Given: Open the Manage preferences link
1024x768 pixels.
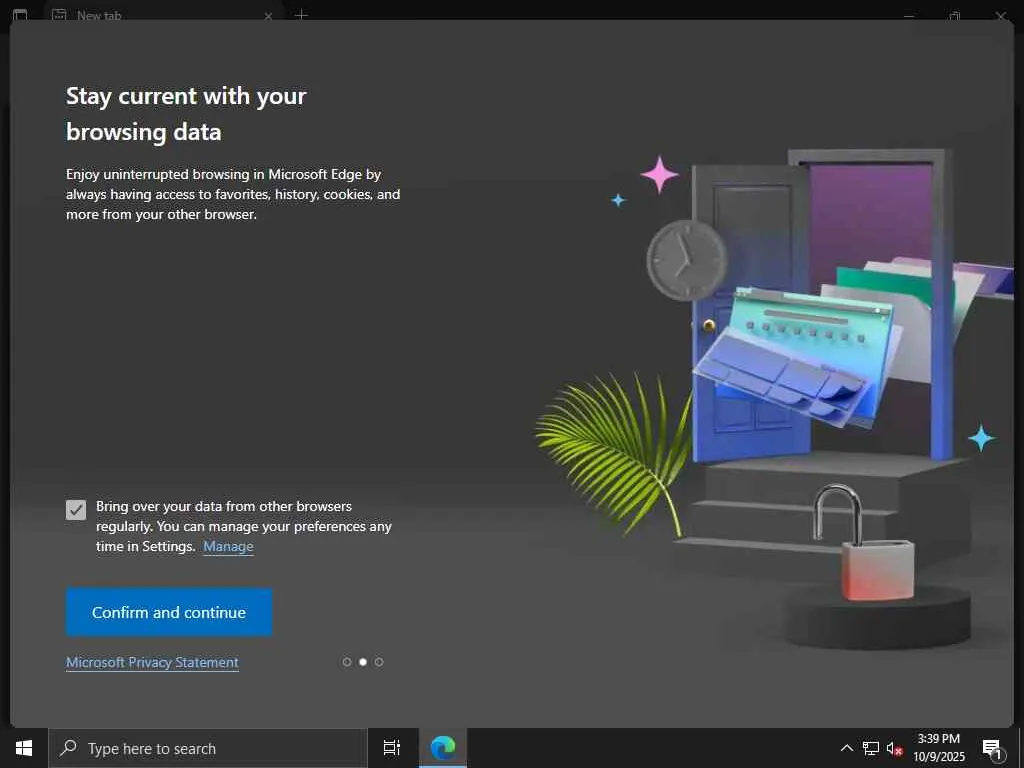Looking at the screenshot, I should pos(228,546).
